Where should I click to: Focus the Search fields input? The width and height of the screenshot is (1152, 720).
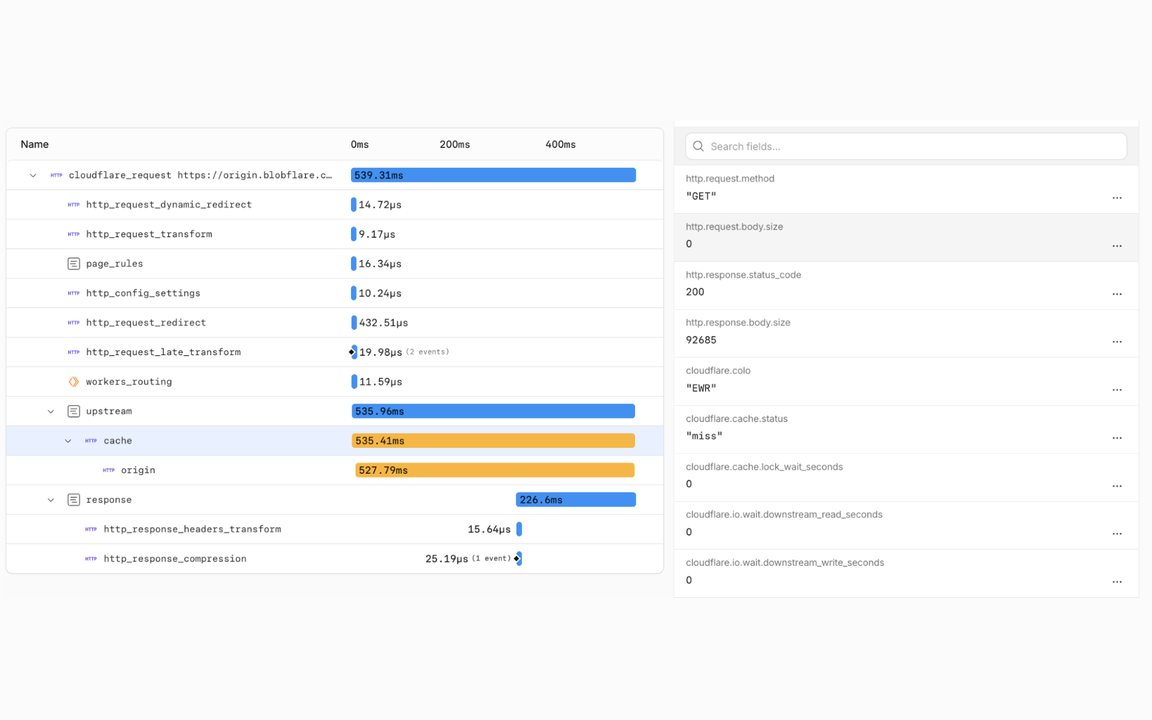[x=906, y=146]
